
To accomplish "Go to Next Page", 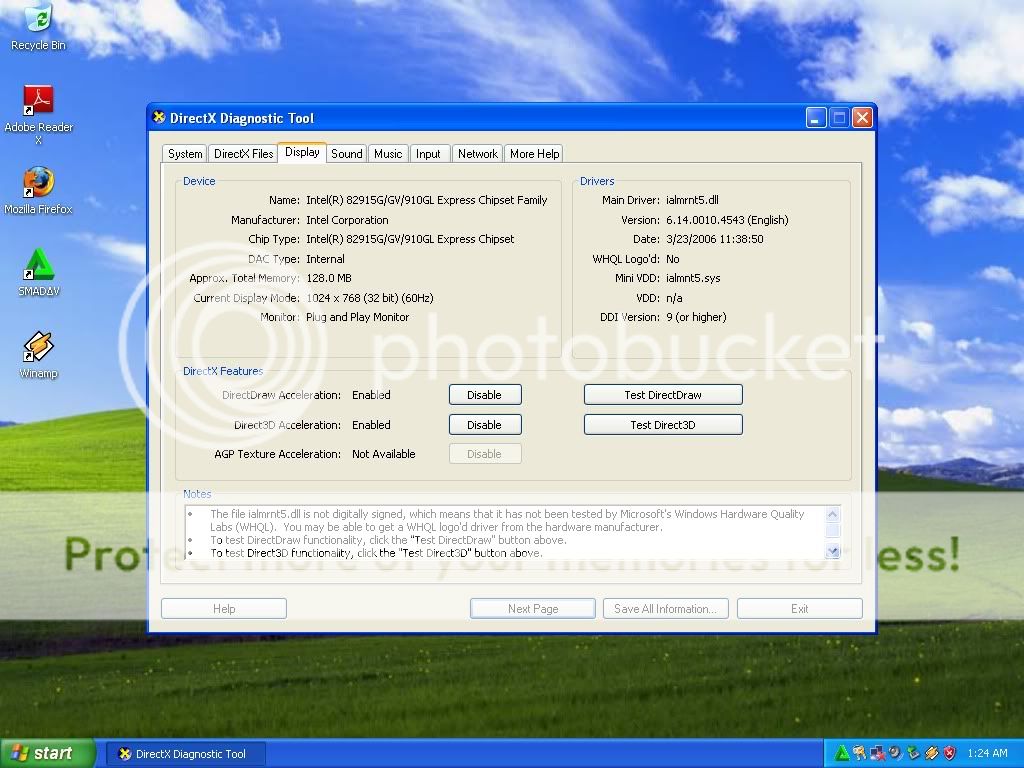I will pos(533,609).
